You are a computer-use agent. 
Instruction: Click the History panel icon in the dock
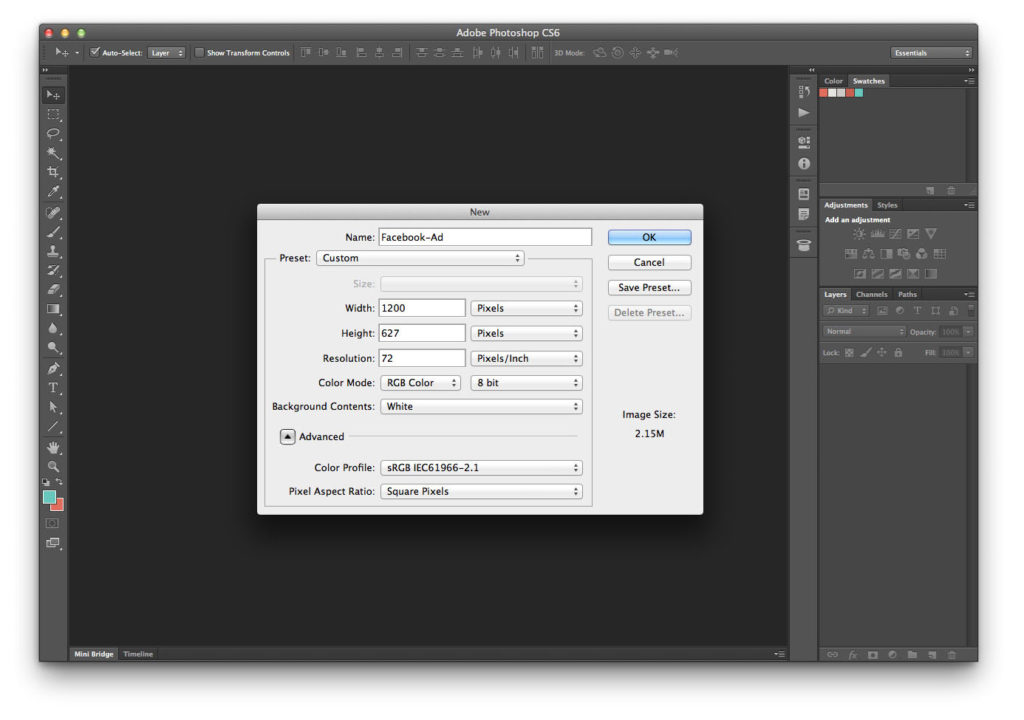804,90
